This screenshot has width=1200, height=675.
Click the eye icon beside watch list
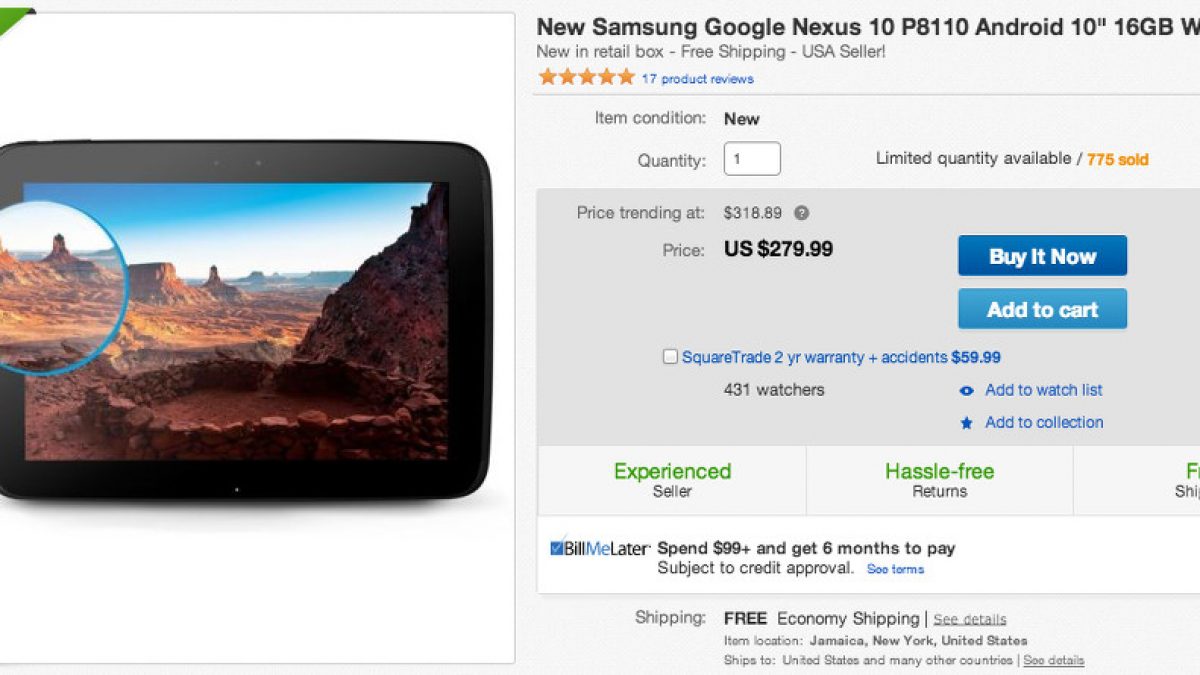point(966,391)
